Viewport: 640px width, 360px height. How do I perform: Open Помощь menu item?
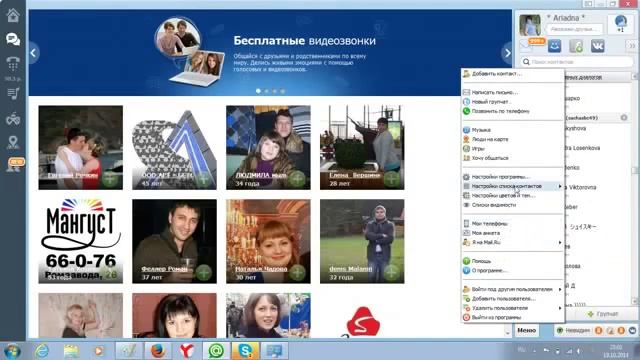pos(513,261)
